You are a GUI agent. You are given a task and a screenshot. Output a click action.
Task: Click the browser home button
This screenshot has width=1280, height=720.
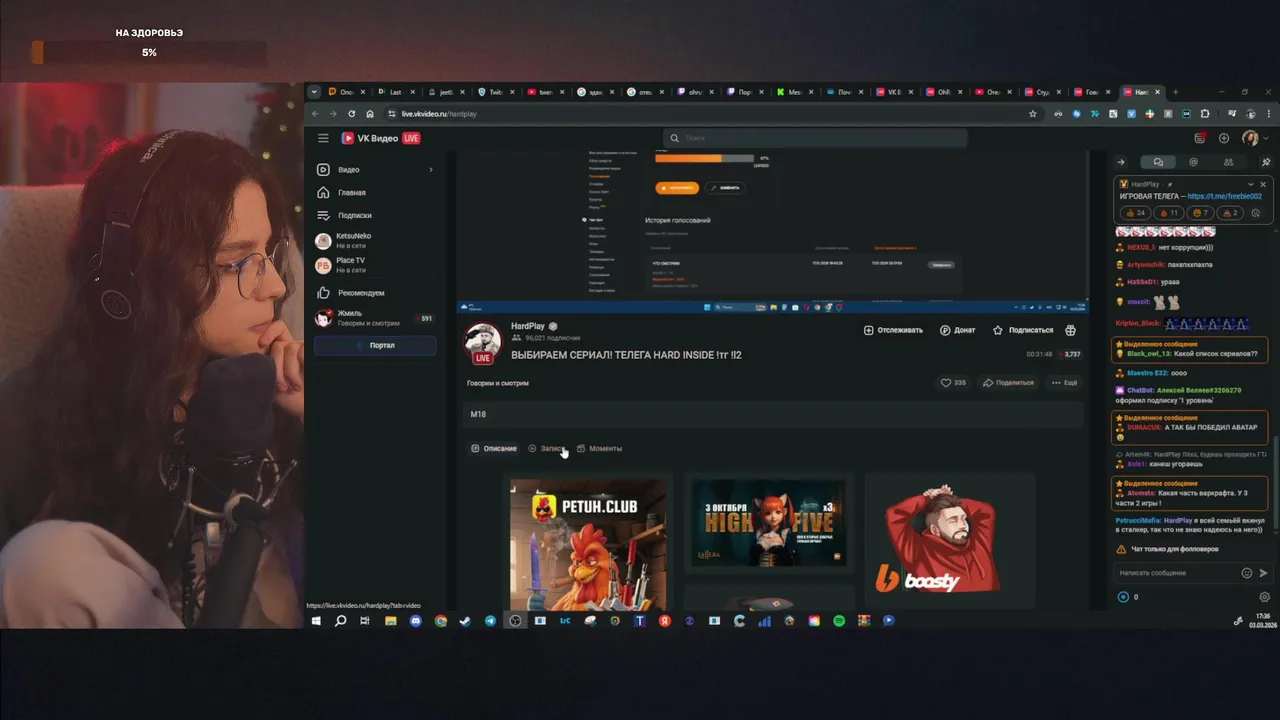coord(370,114)
